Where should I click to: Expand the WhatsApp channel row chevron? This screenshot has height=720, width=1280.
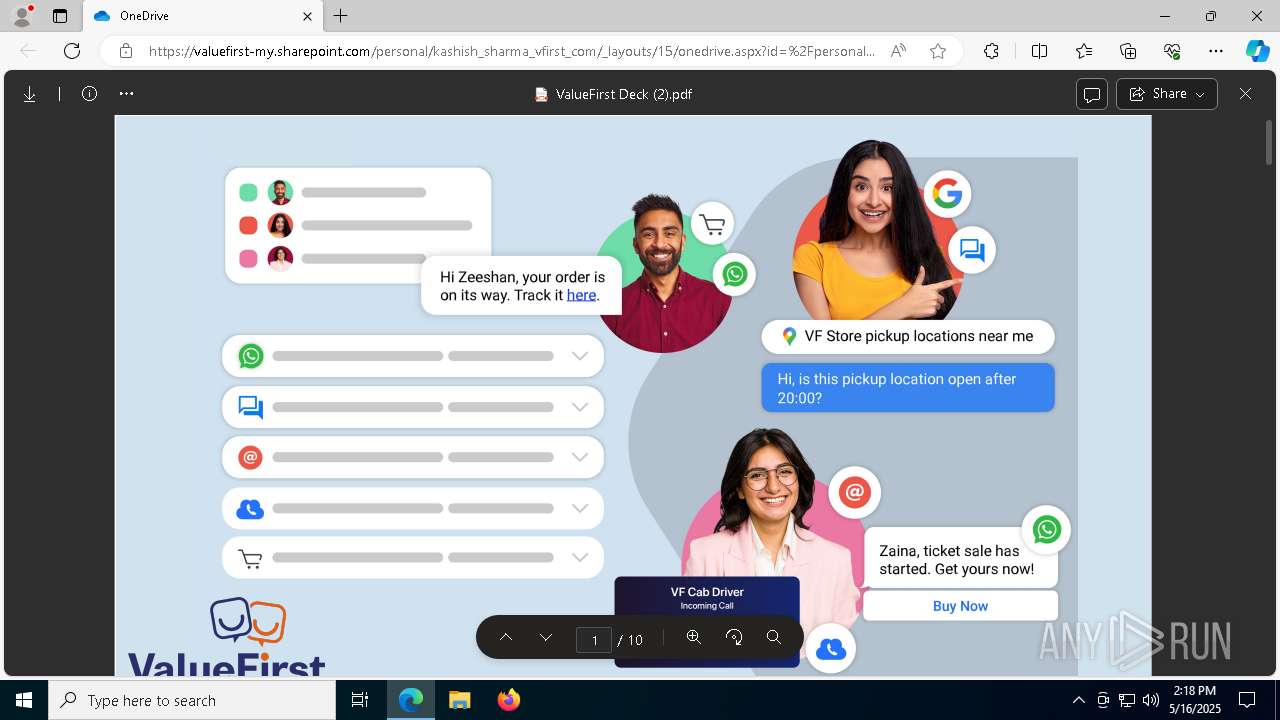[x=580, y=356]
